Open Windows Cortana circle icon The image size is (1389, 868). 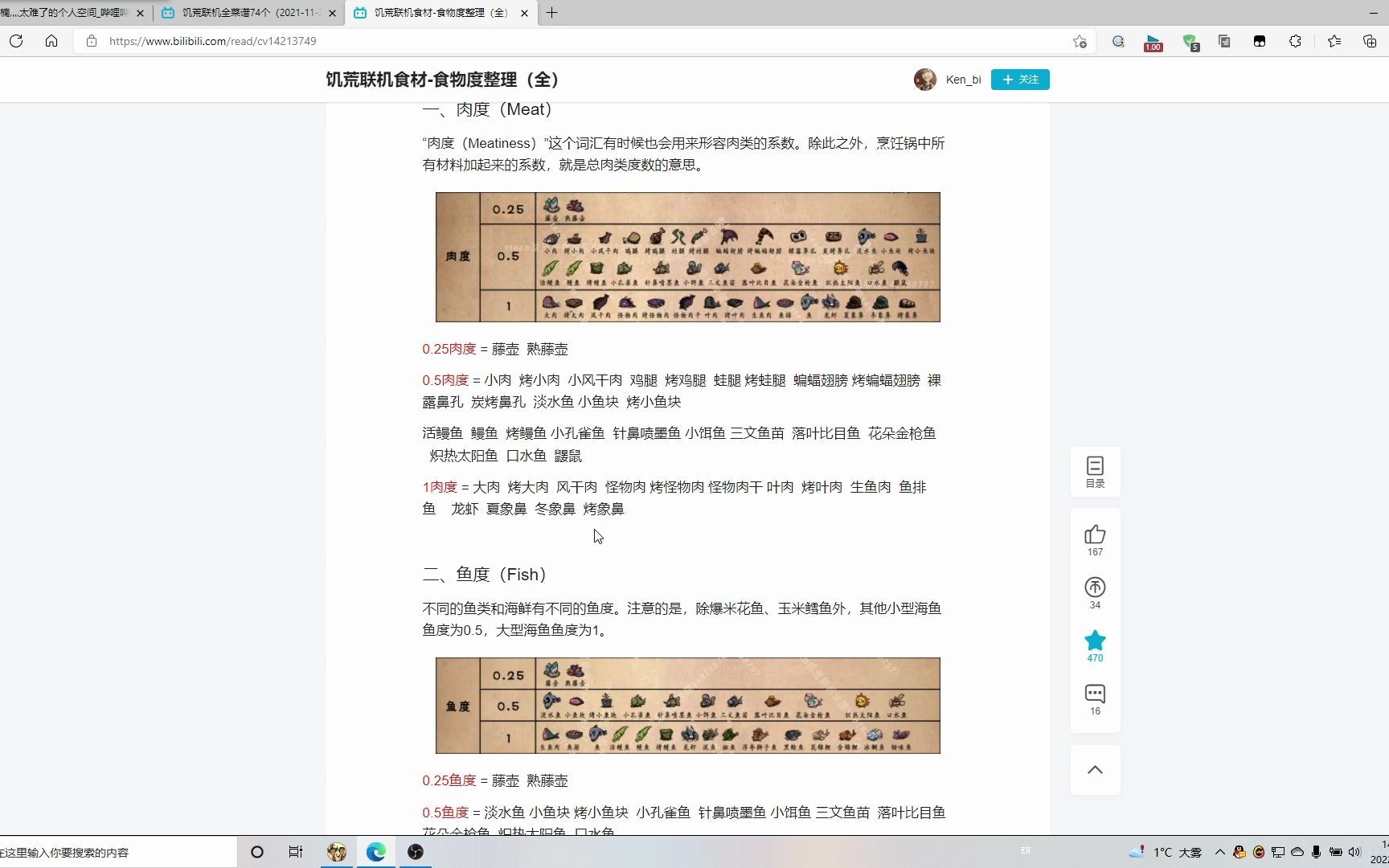(257, 852)
